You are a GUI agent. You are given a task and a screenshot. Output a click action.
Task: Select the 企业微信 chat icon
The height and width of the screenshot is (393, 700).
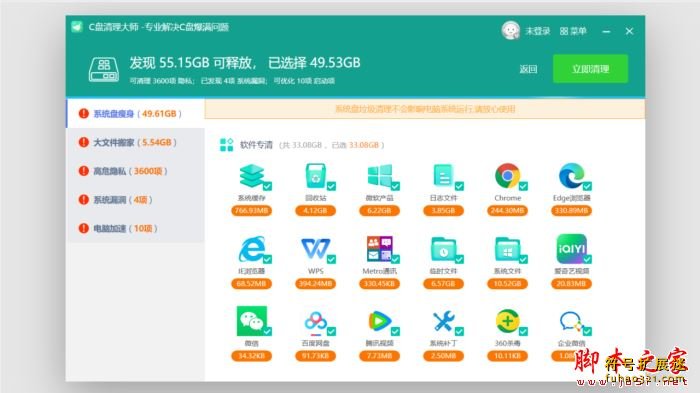(571, 321)
